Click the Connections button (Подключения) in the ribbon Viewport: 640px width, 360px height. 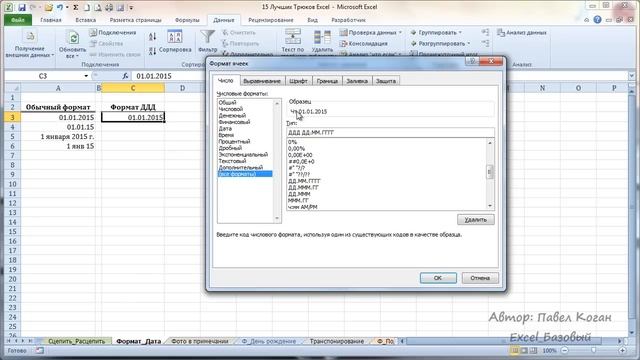tap(113, 32)
